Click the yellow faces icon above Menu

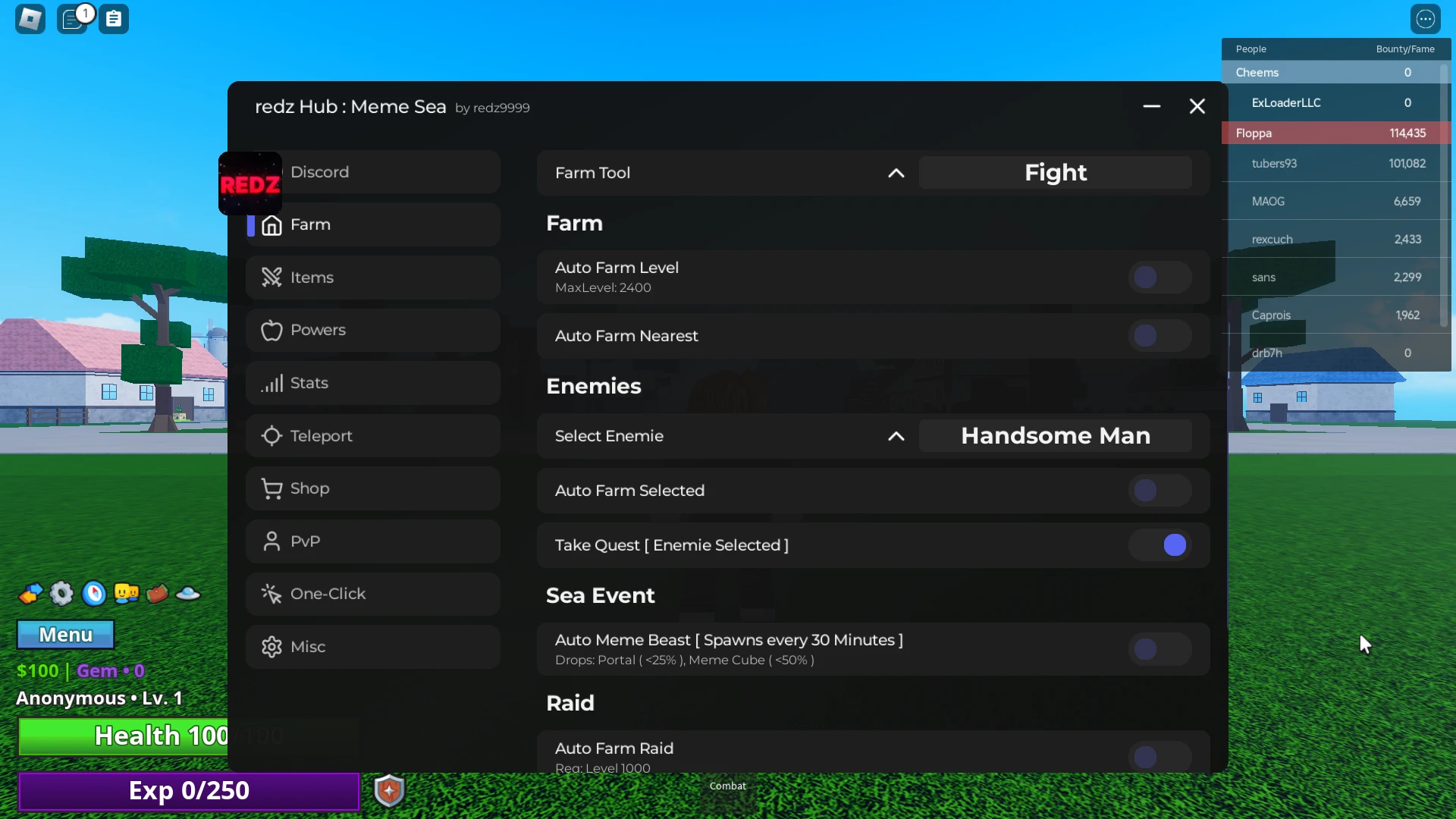(x=127, y=593)
